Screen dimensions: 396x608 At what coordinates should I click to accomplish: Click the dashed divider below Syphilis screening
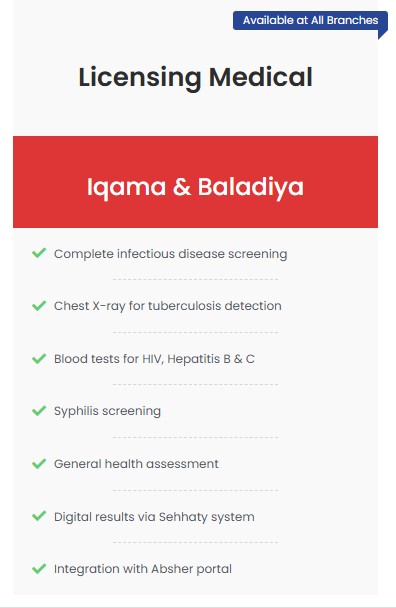point(195,437)
